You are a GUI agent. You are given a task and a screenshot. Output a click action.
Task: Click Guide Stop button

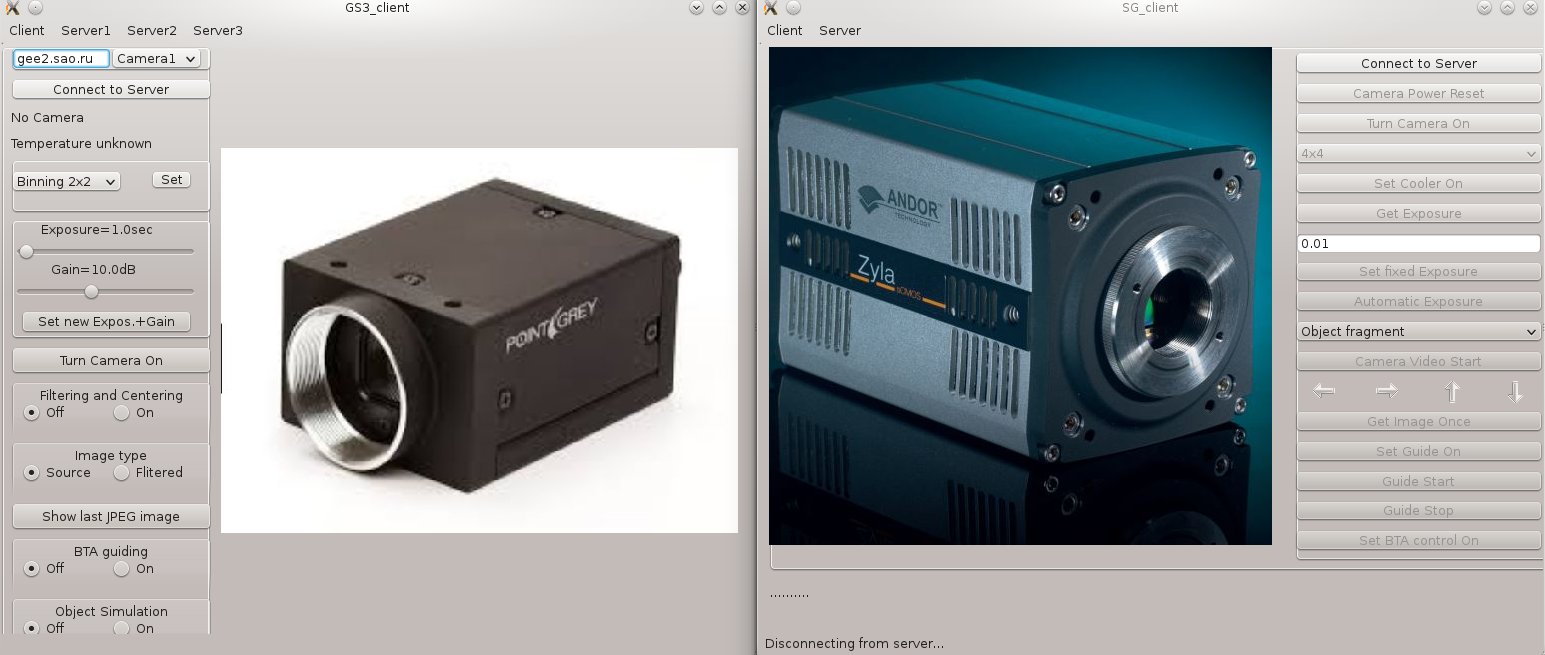[x=1418, y=510]
